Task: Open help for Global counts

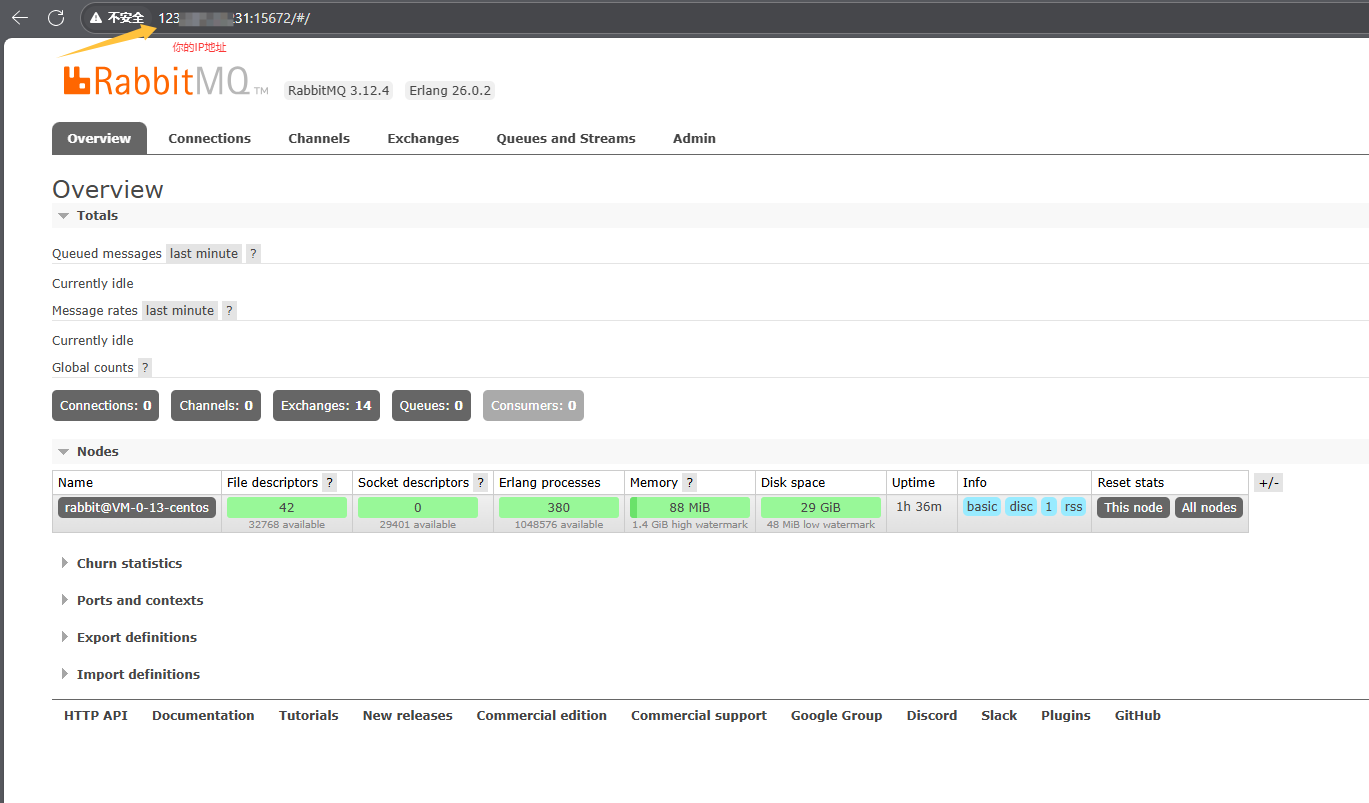Action: pos(145,367)
